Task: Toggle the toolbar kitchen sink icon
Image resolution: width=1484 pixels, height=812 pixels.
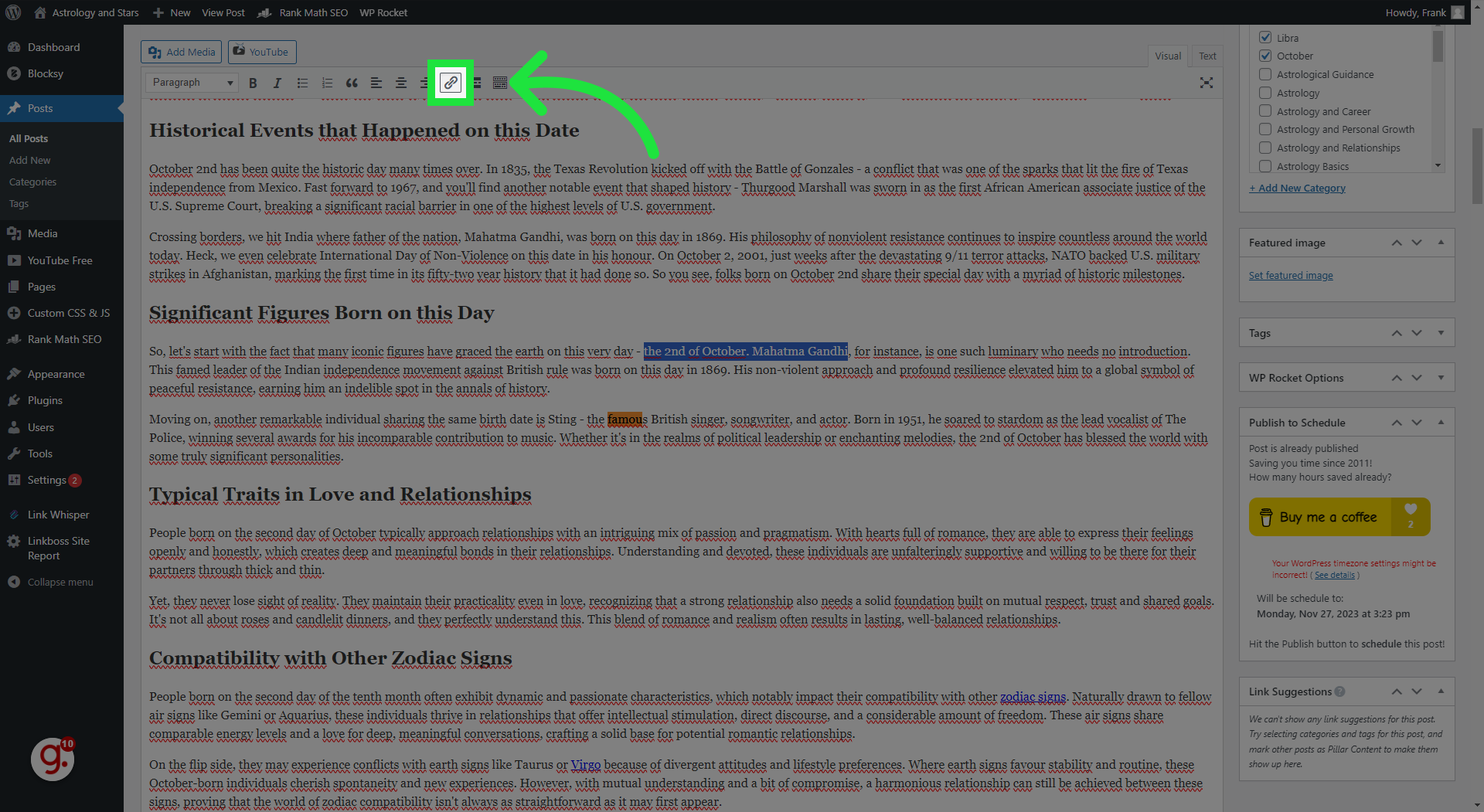Action: click(x=500, y=83)
